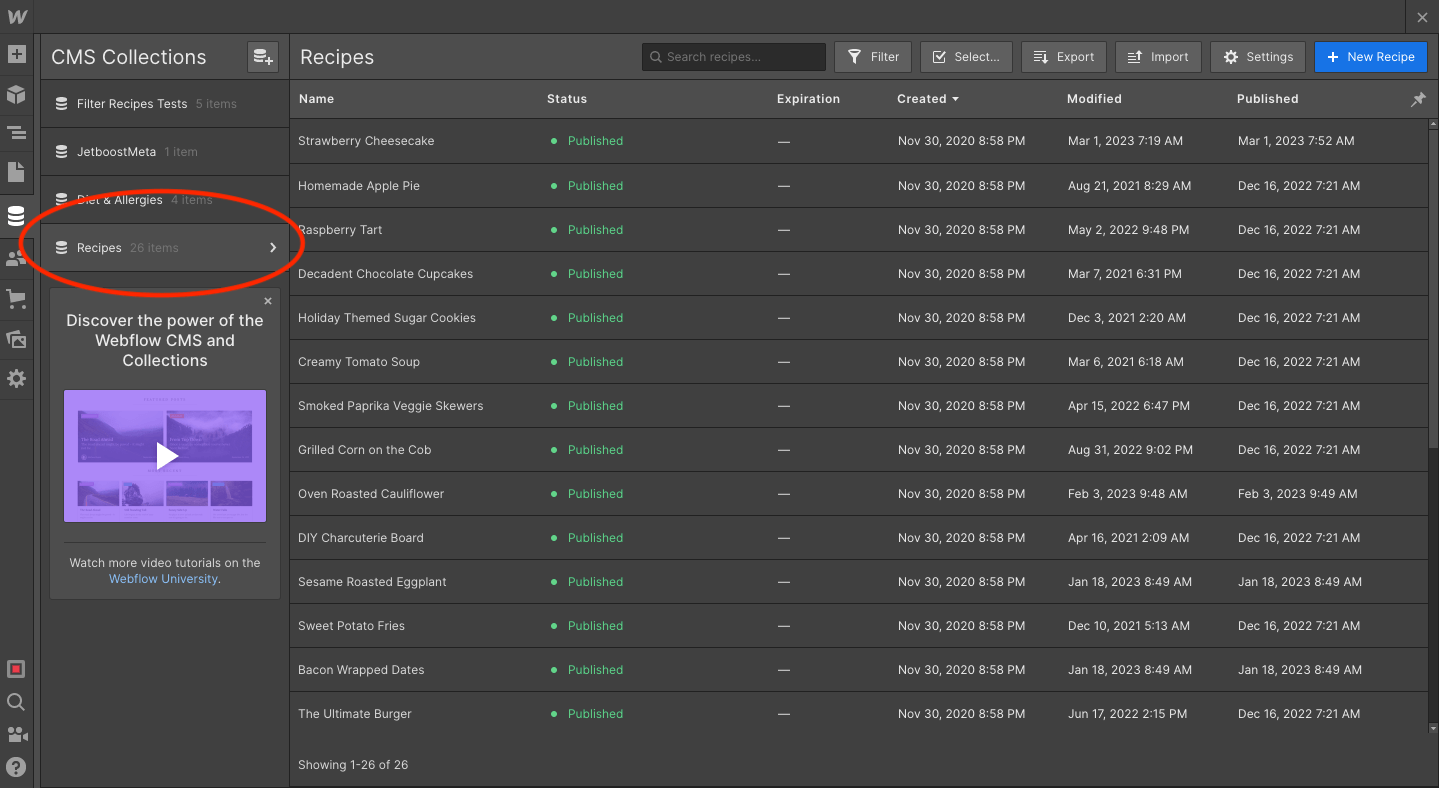Open the CMS Collections panel icon
The image size is (1439, 788).
click(16, 215)
